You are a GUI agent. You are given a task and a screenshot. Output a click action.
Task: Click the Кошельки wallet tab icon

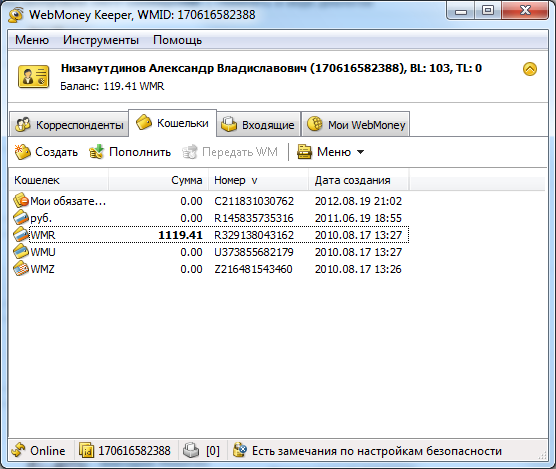(144, 122)
